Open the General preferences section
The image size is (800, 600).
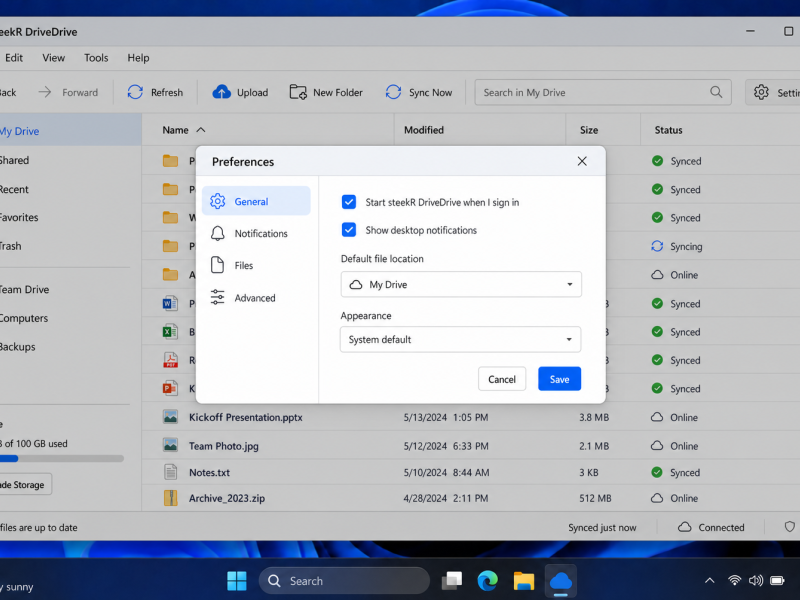[256, 201]
